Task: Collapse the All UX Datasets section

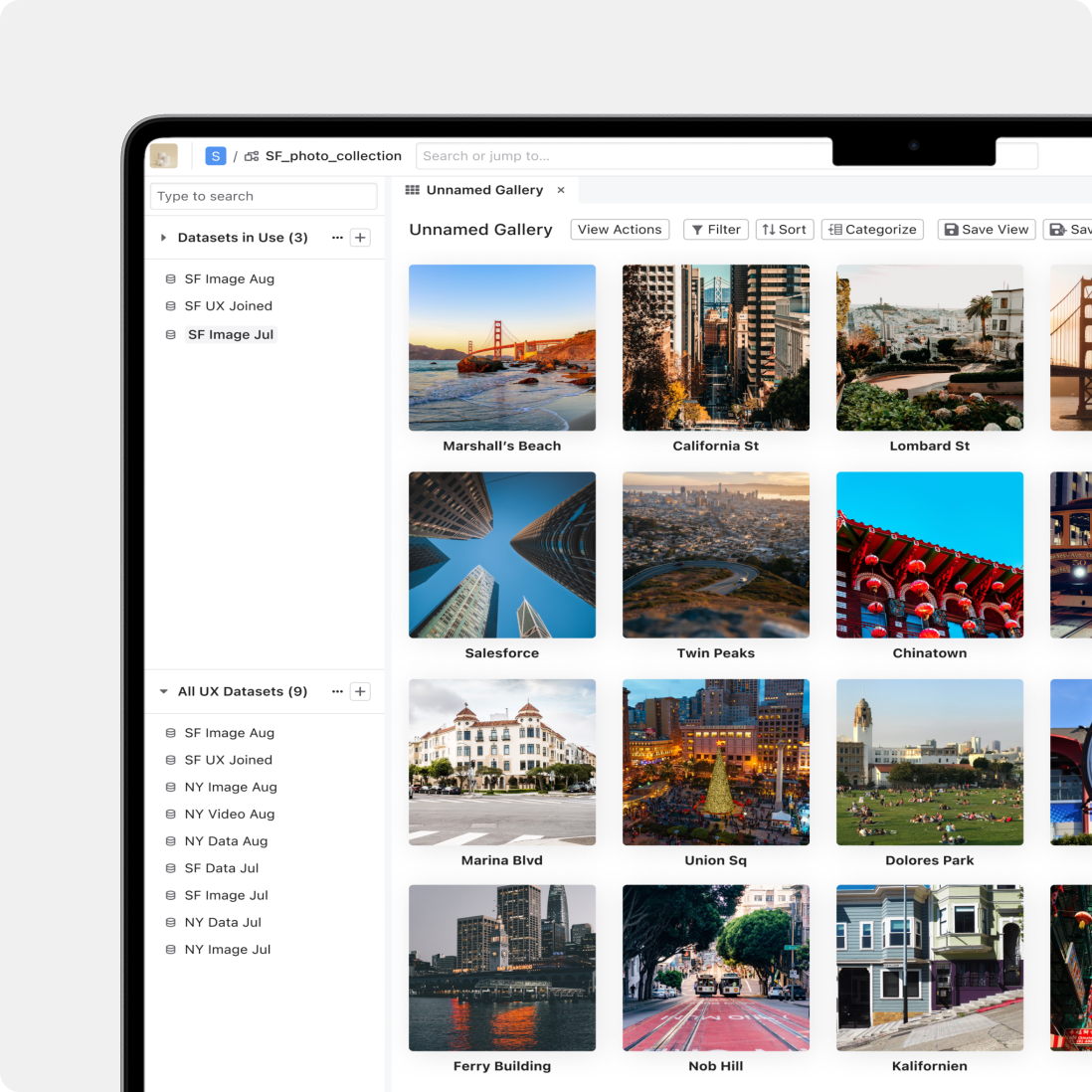Action: [x=163, y=691]
